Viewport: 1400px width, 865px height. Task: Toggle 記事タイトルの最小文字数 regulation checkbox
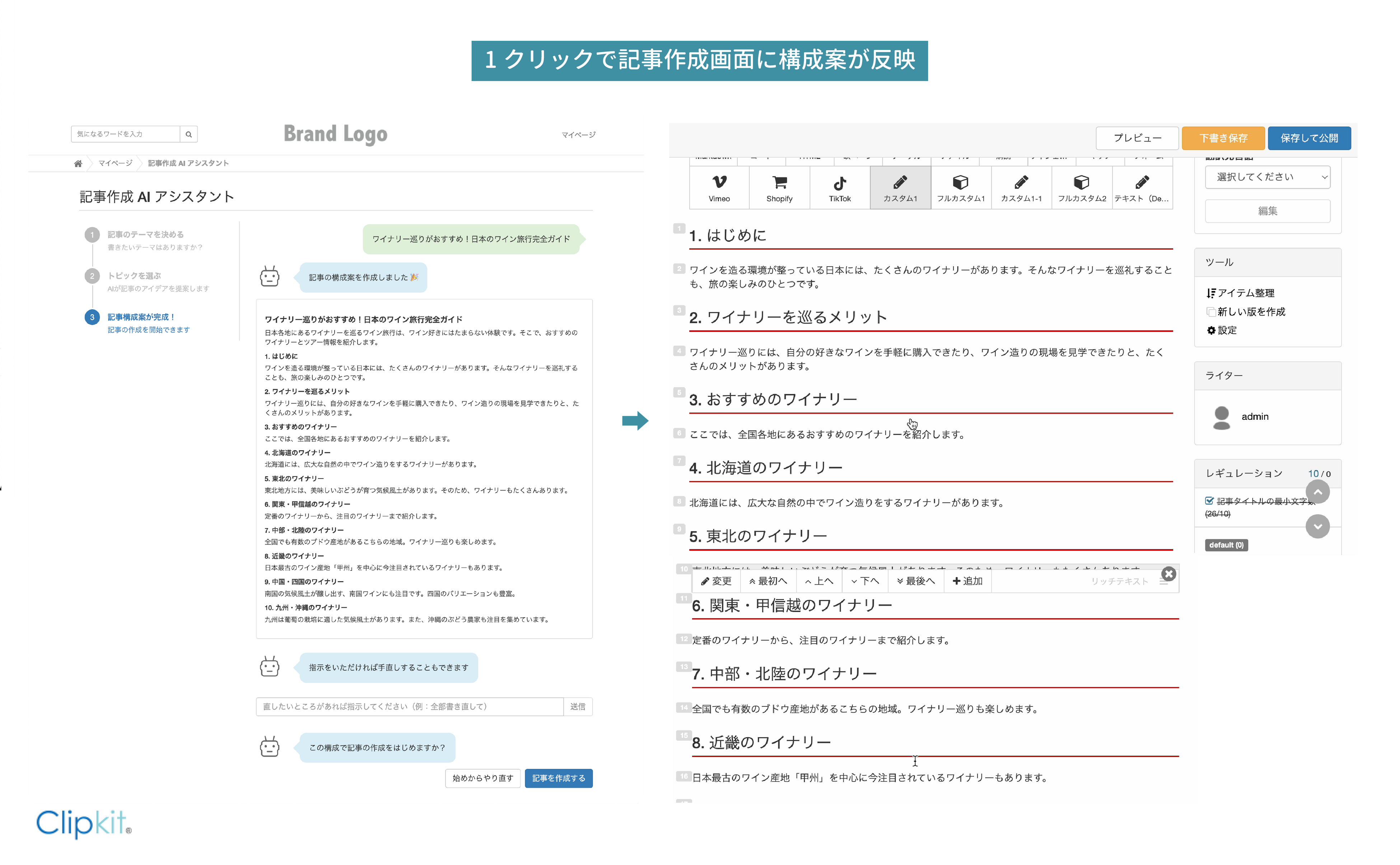[x=1209, y=500]
